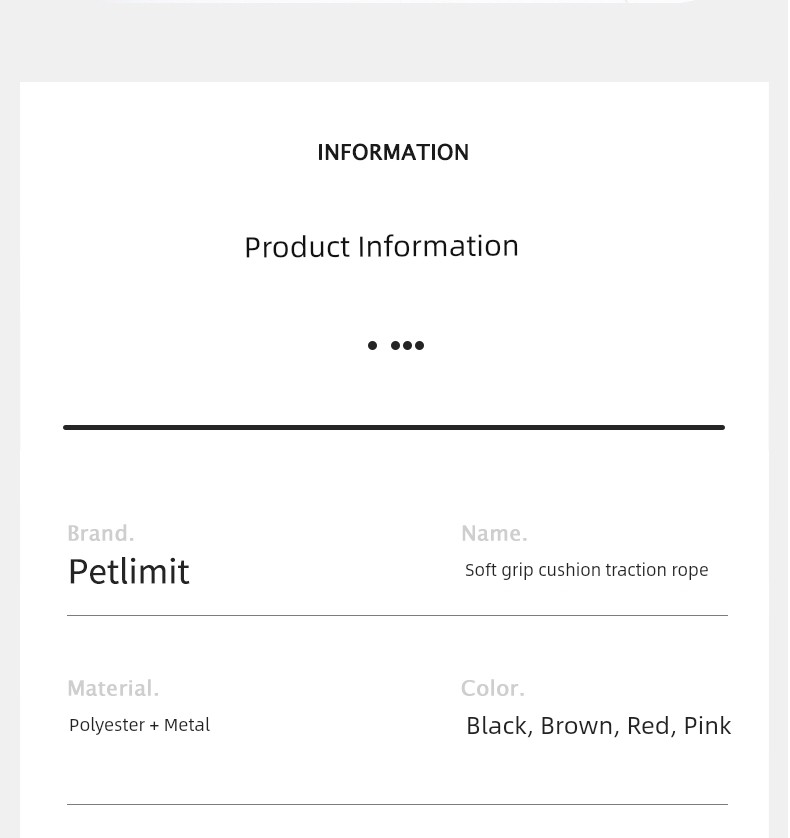Viewport: 790px width, 838px height.
Task: Select the Product Information title
Action: coord(382,247)
